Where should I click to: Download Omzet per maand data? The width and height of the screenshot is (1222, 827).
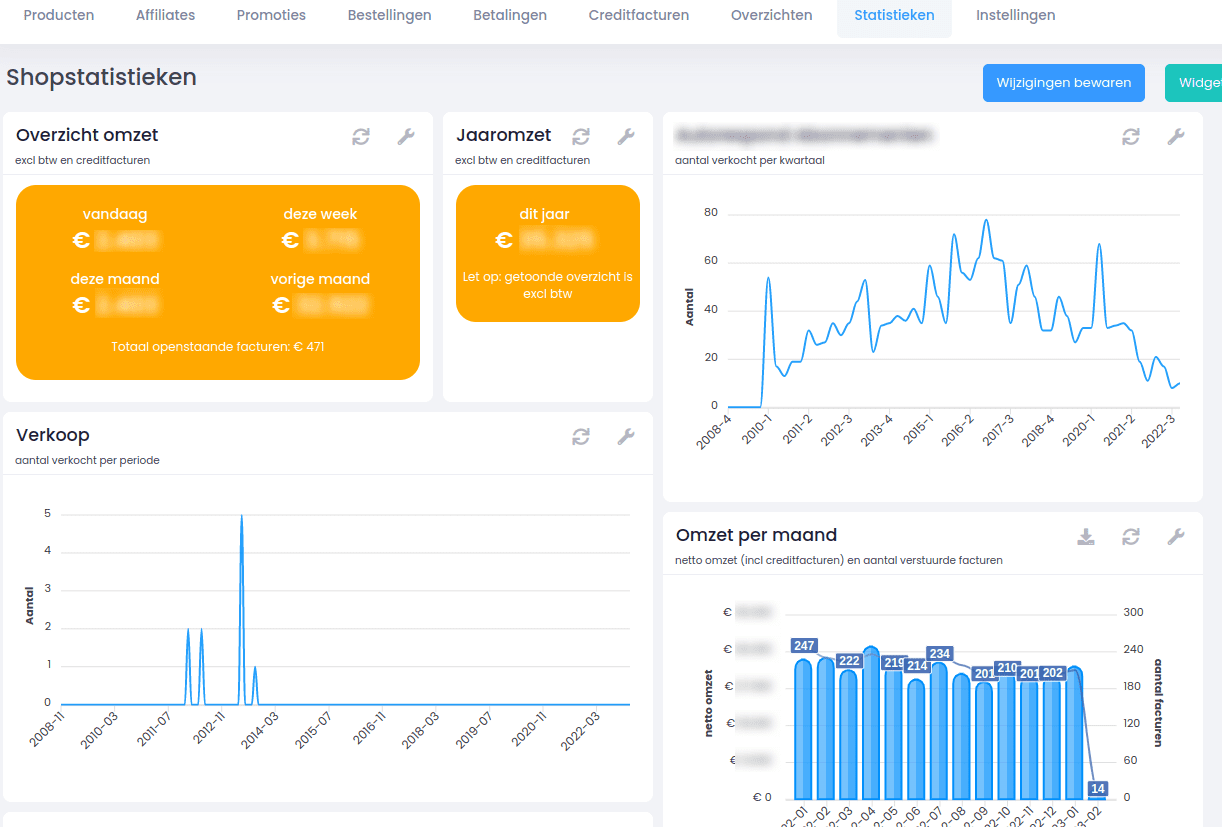coord(1086,537)
